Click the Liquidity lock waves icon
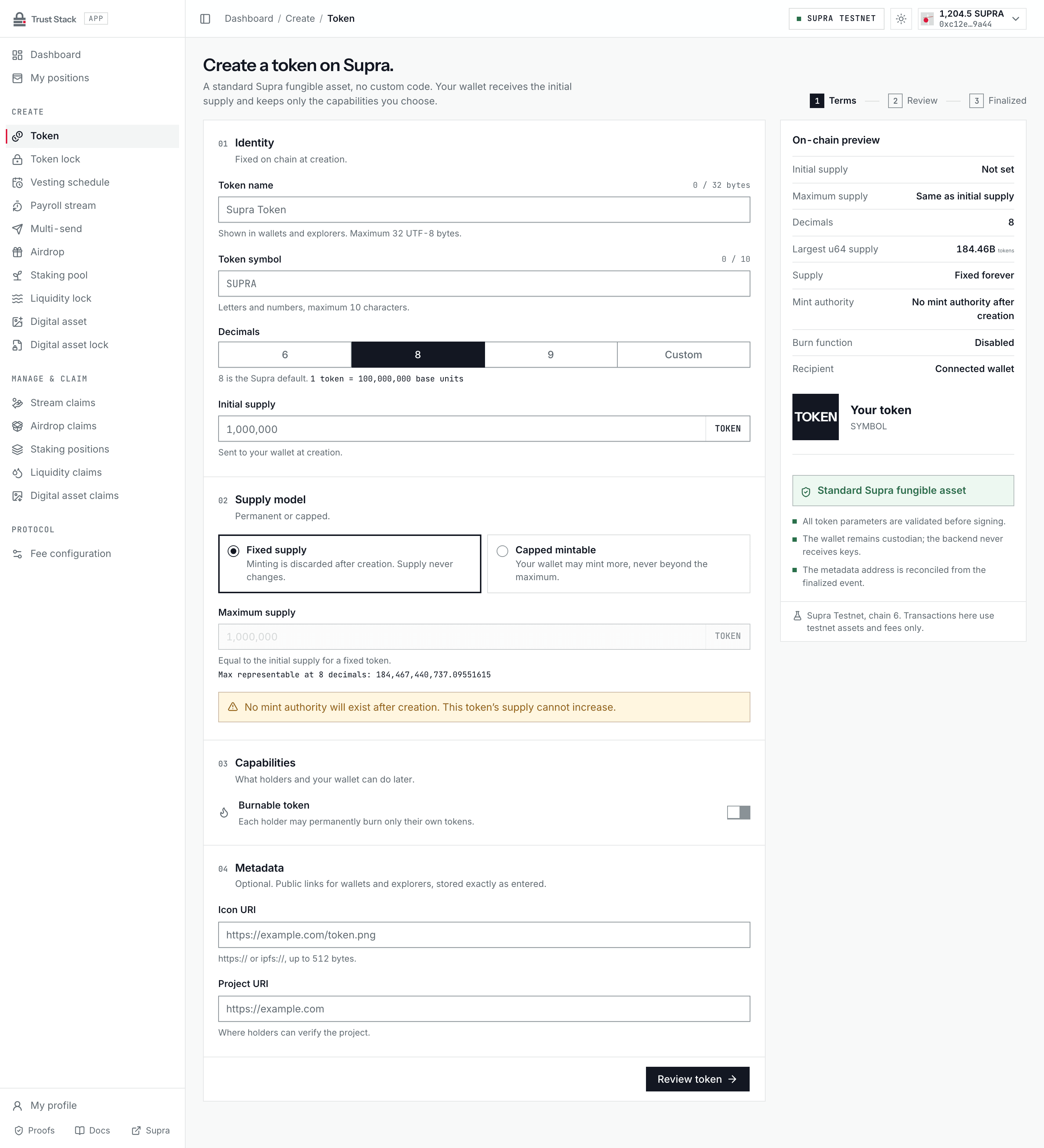 pyautogui.click(x=18, y=298)
